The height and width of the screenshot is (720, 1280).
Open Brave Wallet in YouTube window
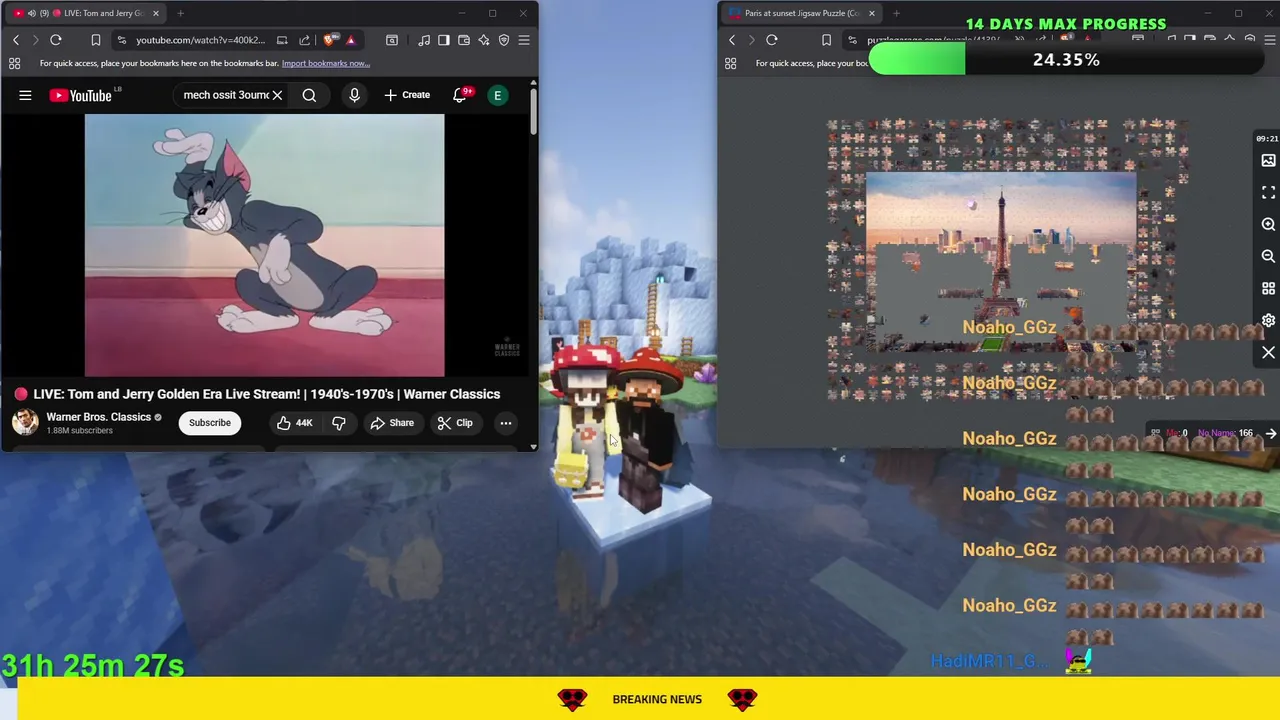click(x=464, y=40)
